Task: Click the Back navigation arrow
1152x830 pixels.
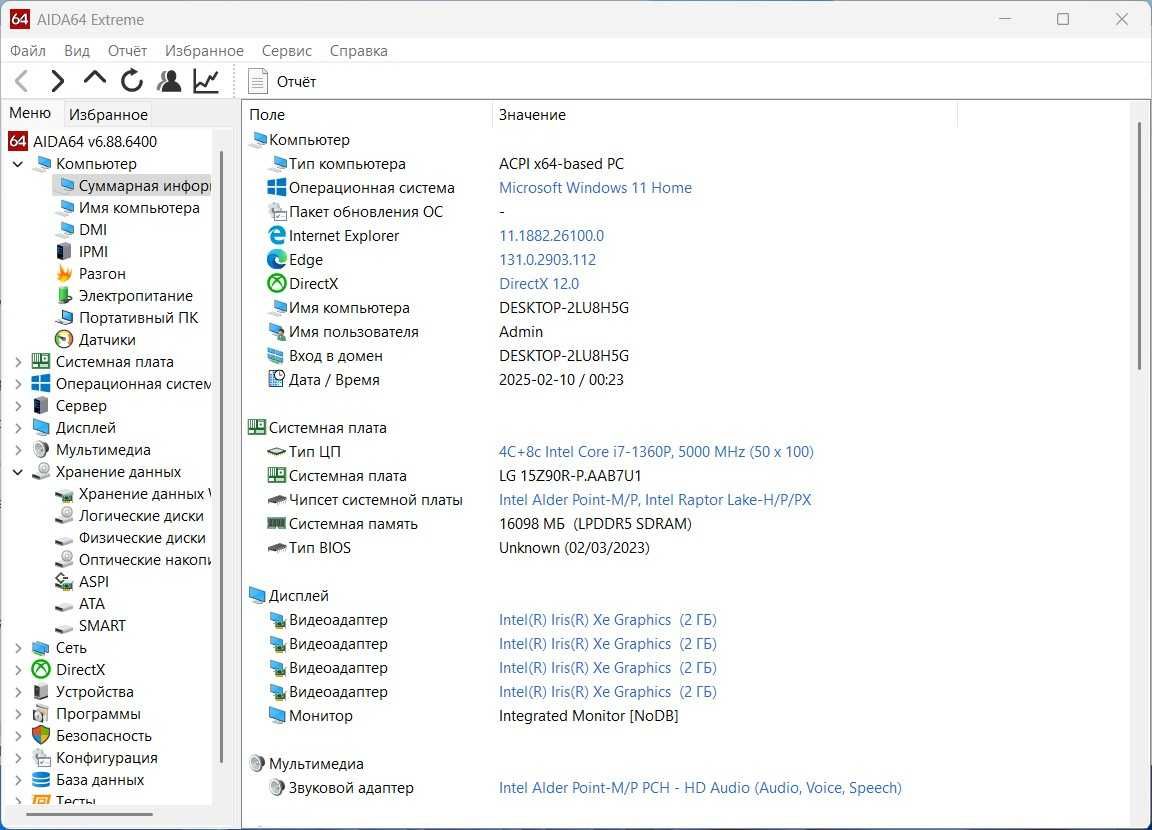Action: (22, 81)
